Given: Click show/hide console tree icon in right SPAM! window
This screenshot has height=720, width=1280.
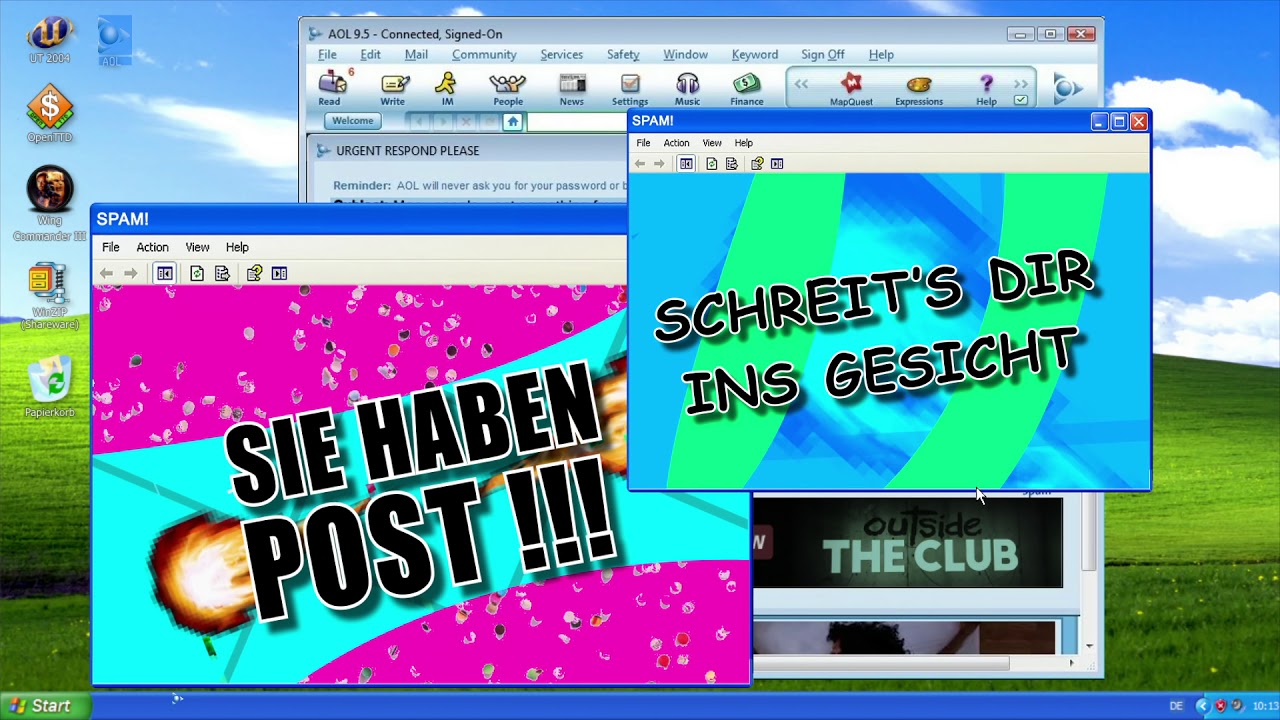Looking at the screenshot, I should [686, 164].
